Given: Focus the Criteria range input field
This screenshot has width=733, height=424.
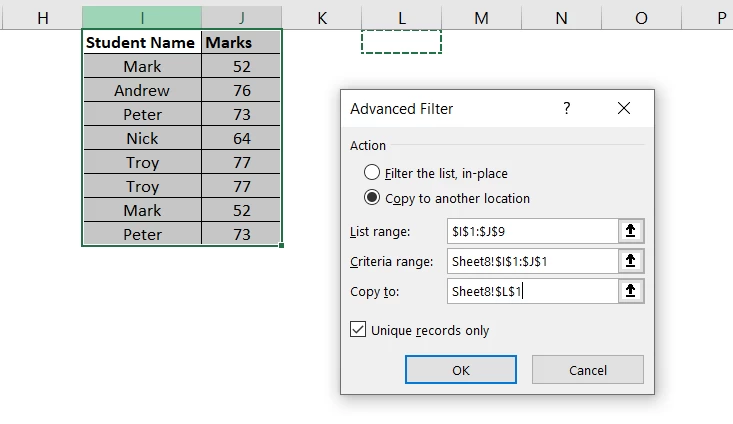Looking at the screenshot, I should click(x=532, y=261).
